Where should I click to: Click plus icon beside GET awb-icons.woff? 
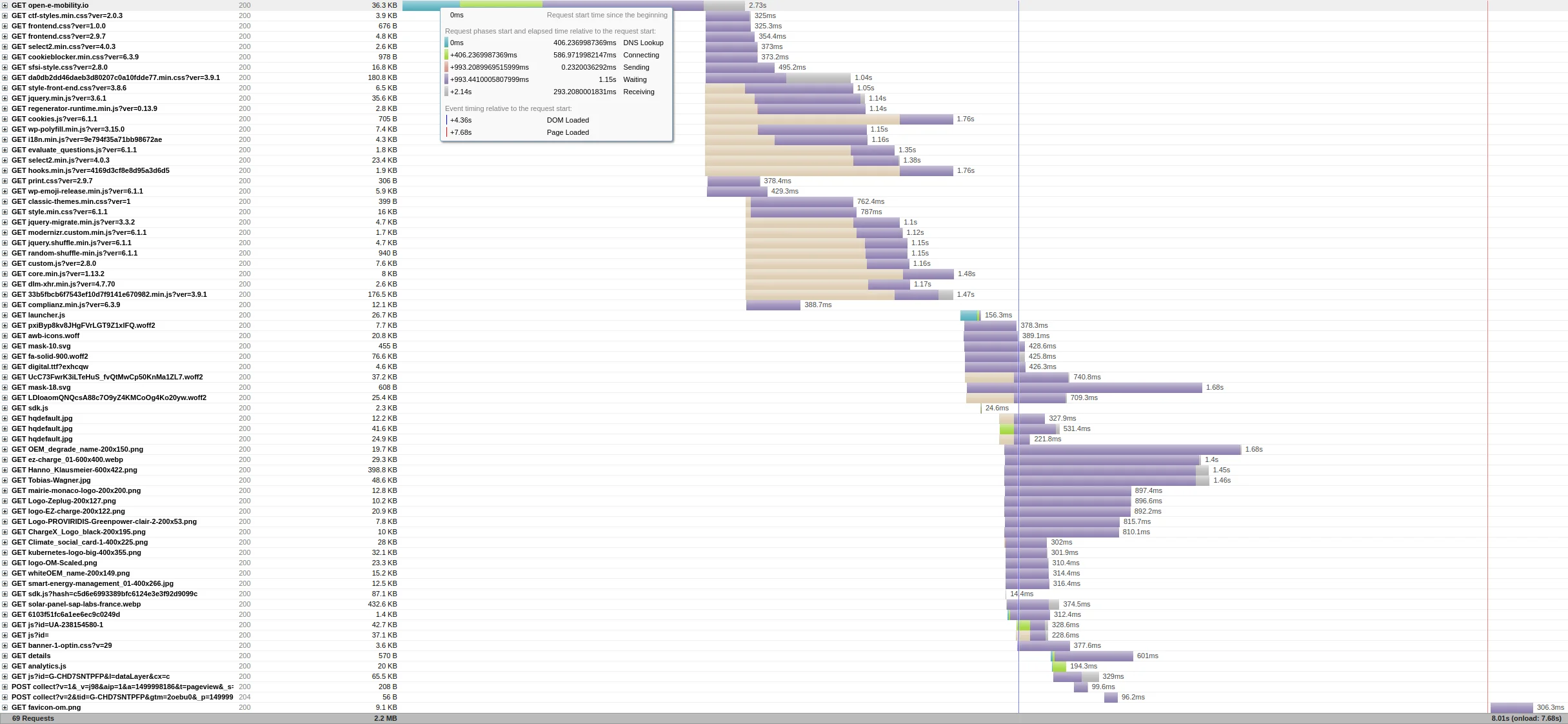click(5, 336)
